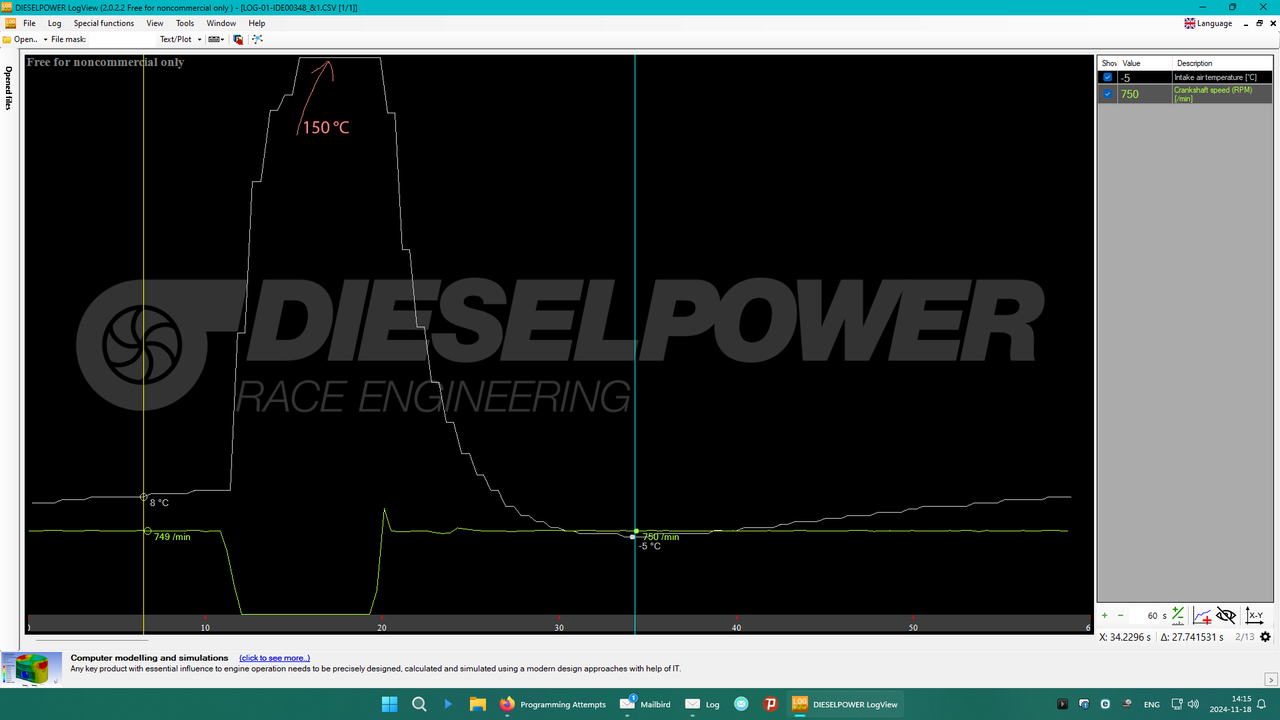The height and width of the screenshot is (720, 1280).
Task: Open the View menu
Action: point(155,23)
